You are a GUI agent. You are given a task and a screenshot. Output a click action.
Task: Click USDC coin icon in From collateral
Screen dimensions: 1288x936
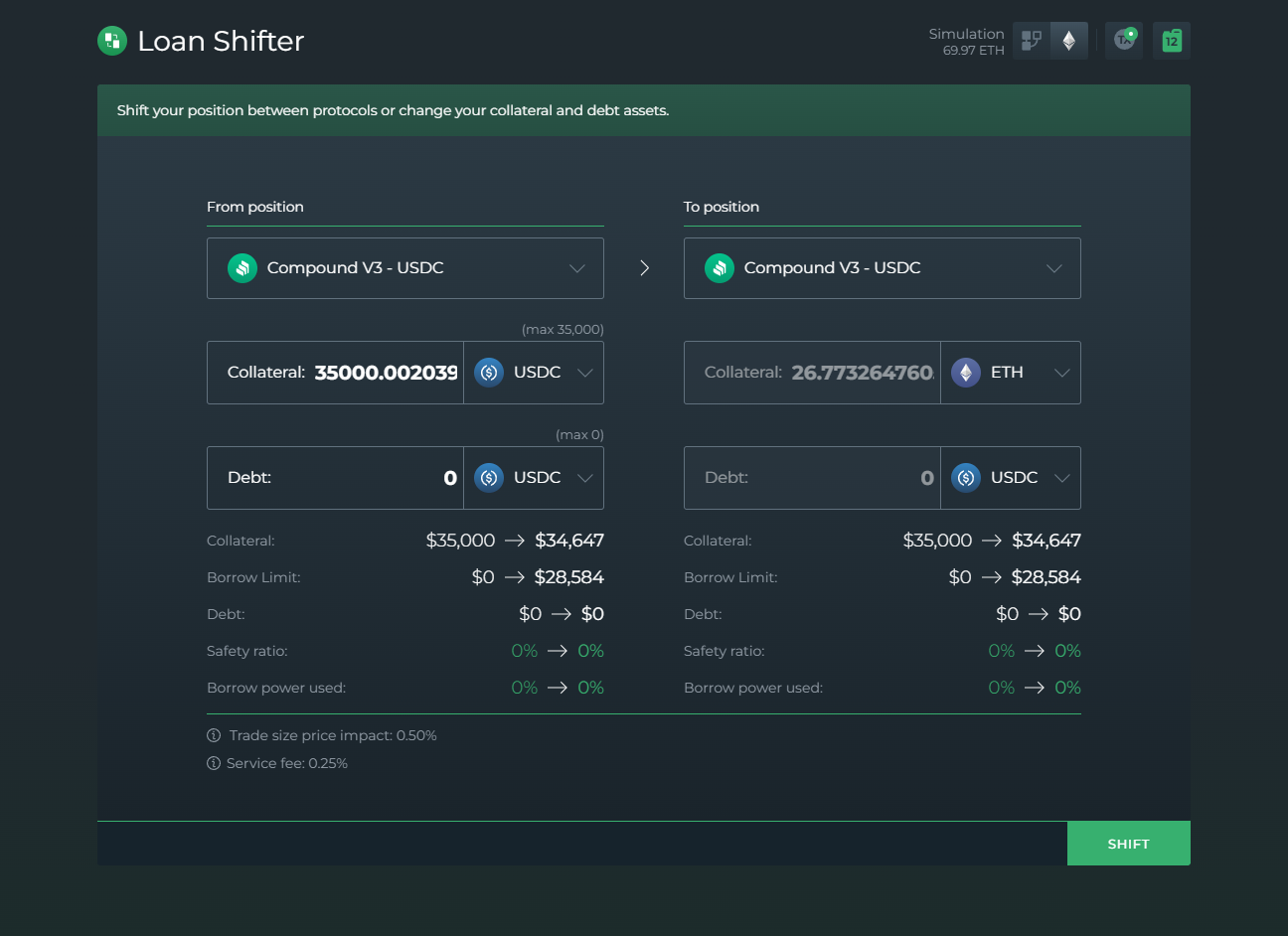coord(489,373)
